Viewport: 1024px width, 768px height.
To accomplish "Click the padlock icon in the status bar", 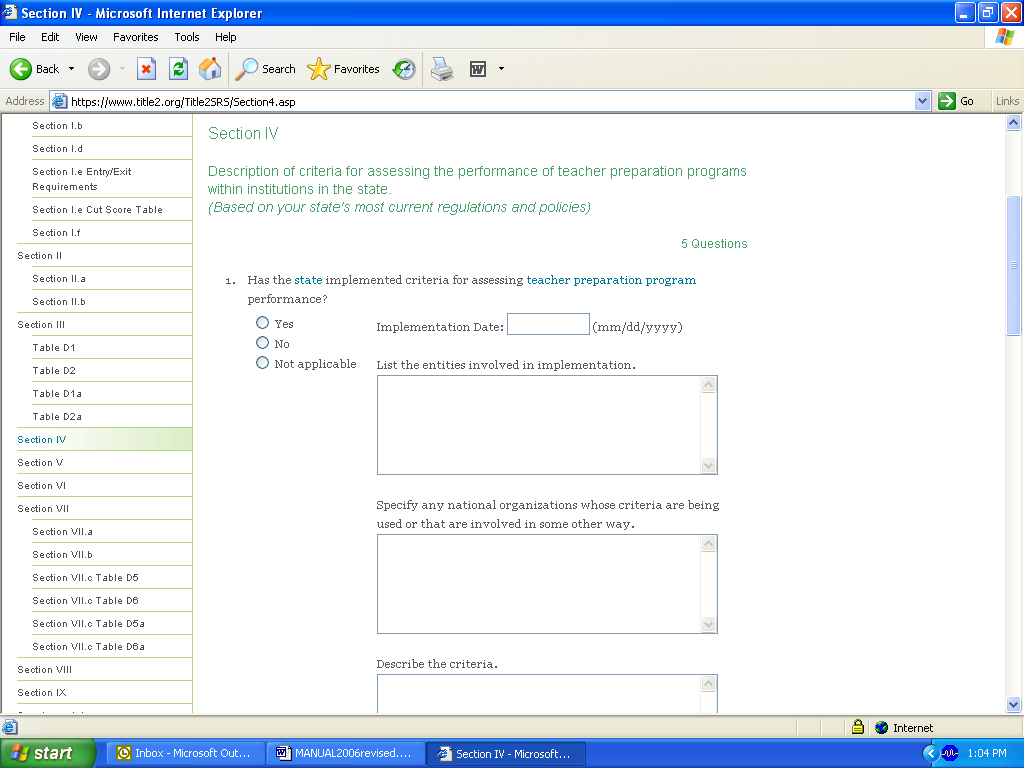I will point(858,727).
